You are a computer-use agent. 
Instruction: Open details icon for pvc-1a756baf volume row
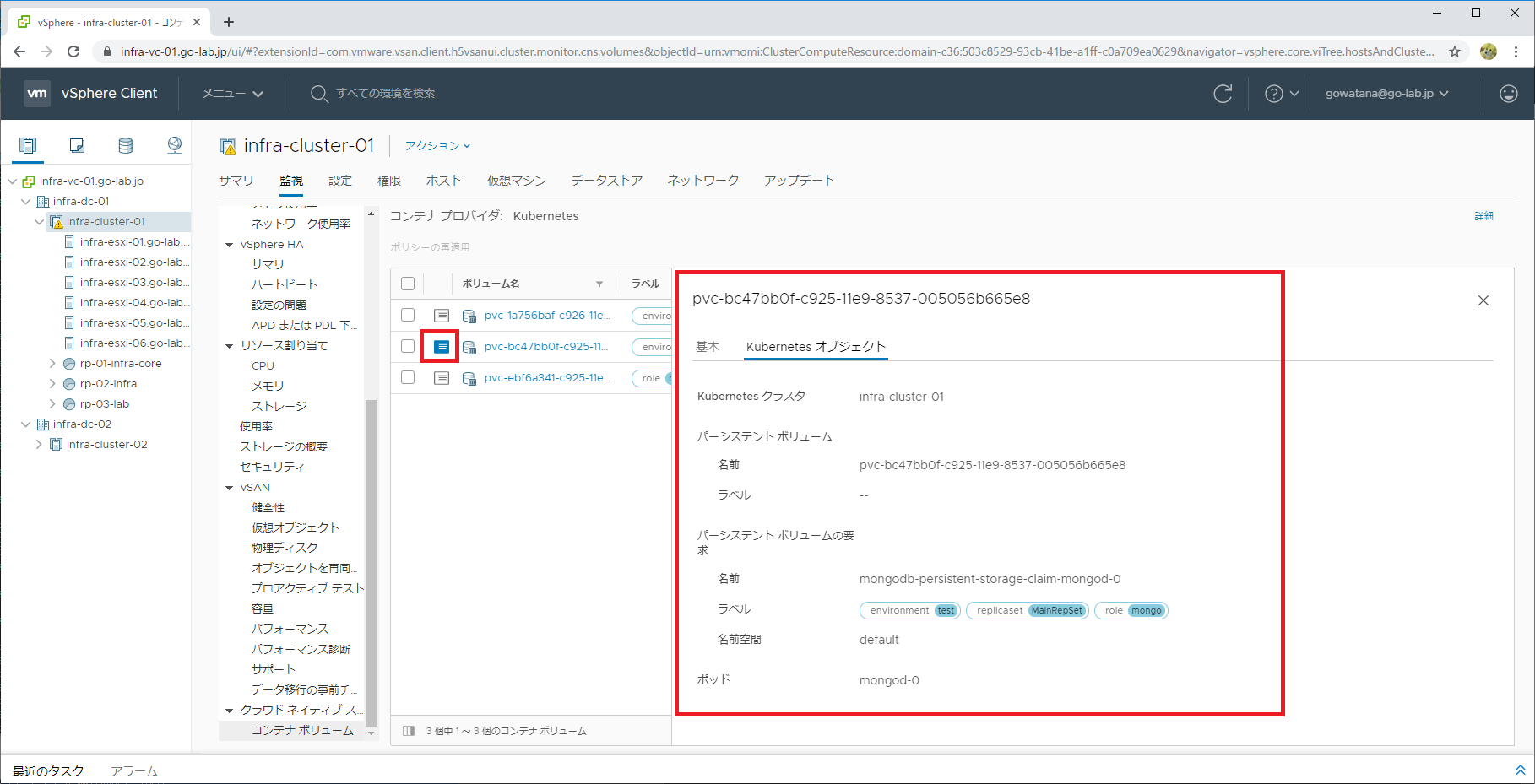(x=442, y=316)
